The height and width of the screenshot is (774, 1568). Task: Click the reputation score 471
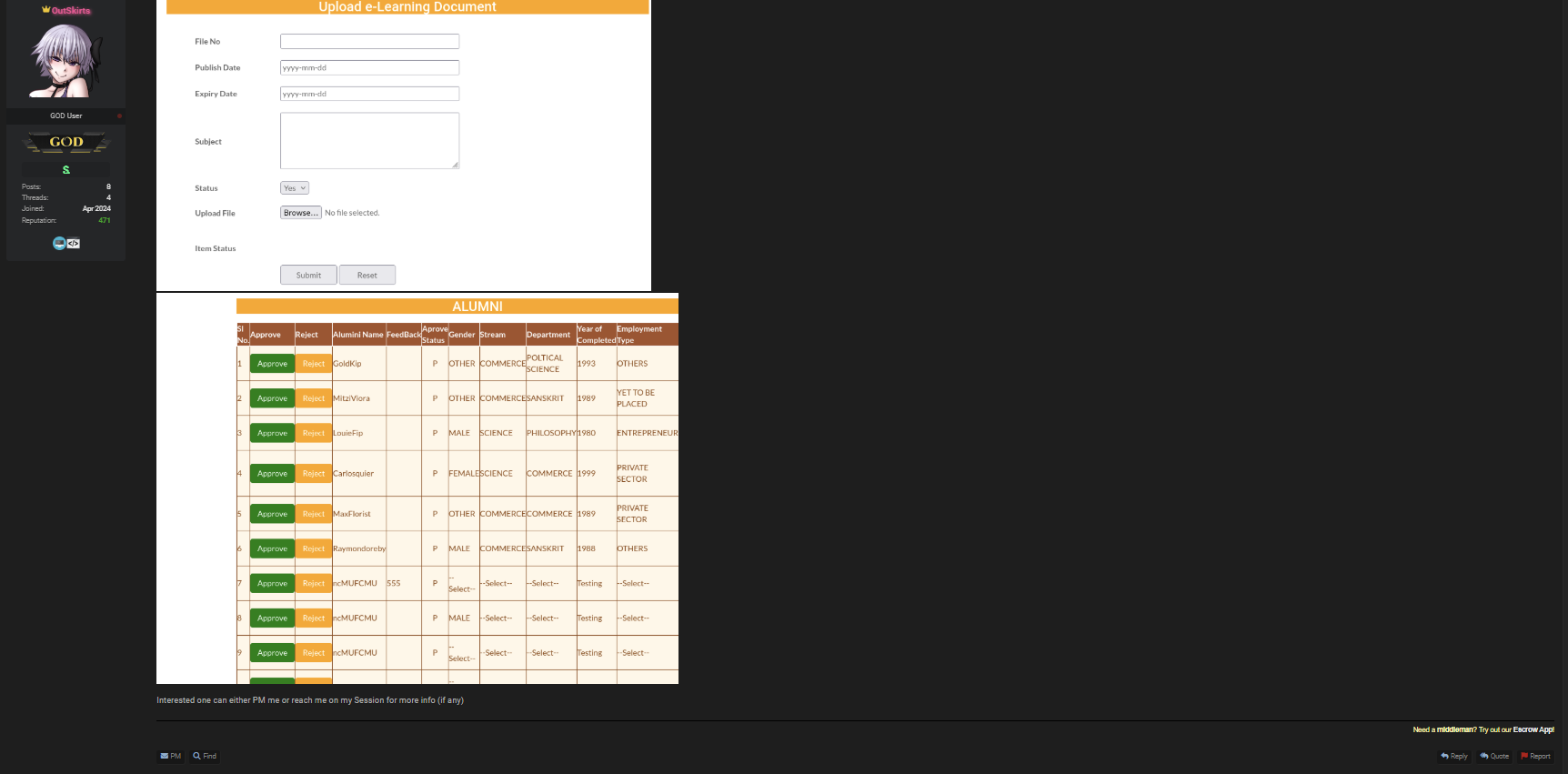point(105,220)
